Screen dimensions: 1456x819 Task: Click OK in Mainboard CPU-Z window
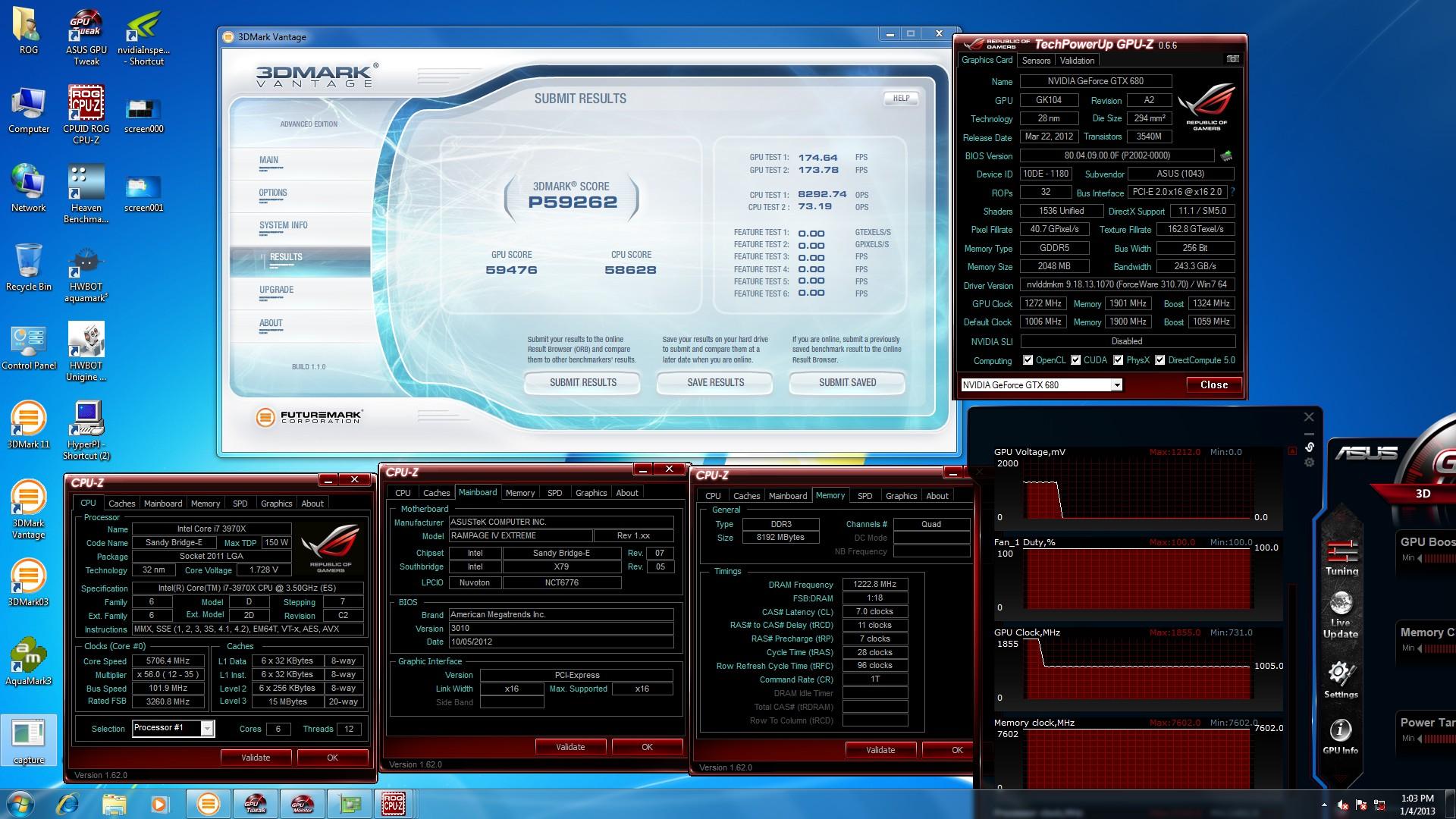(647, 747)
